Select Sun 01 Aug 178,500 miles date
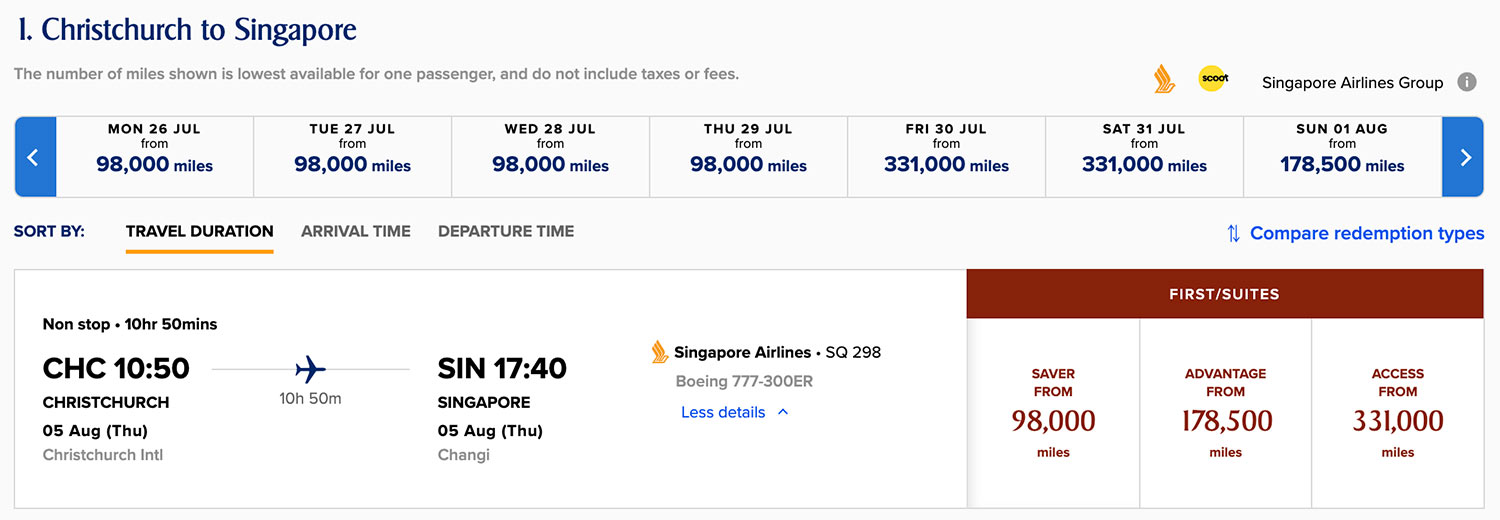 pyautogui.click(x=1342, y=157)
